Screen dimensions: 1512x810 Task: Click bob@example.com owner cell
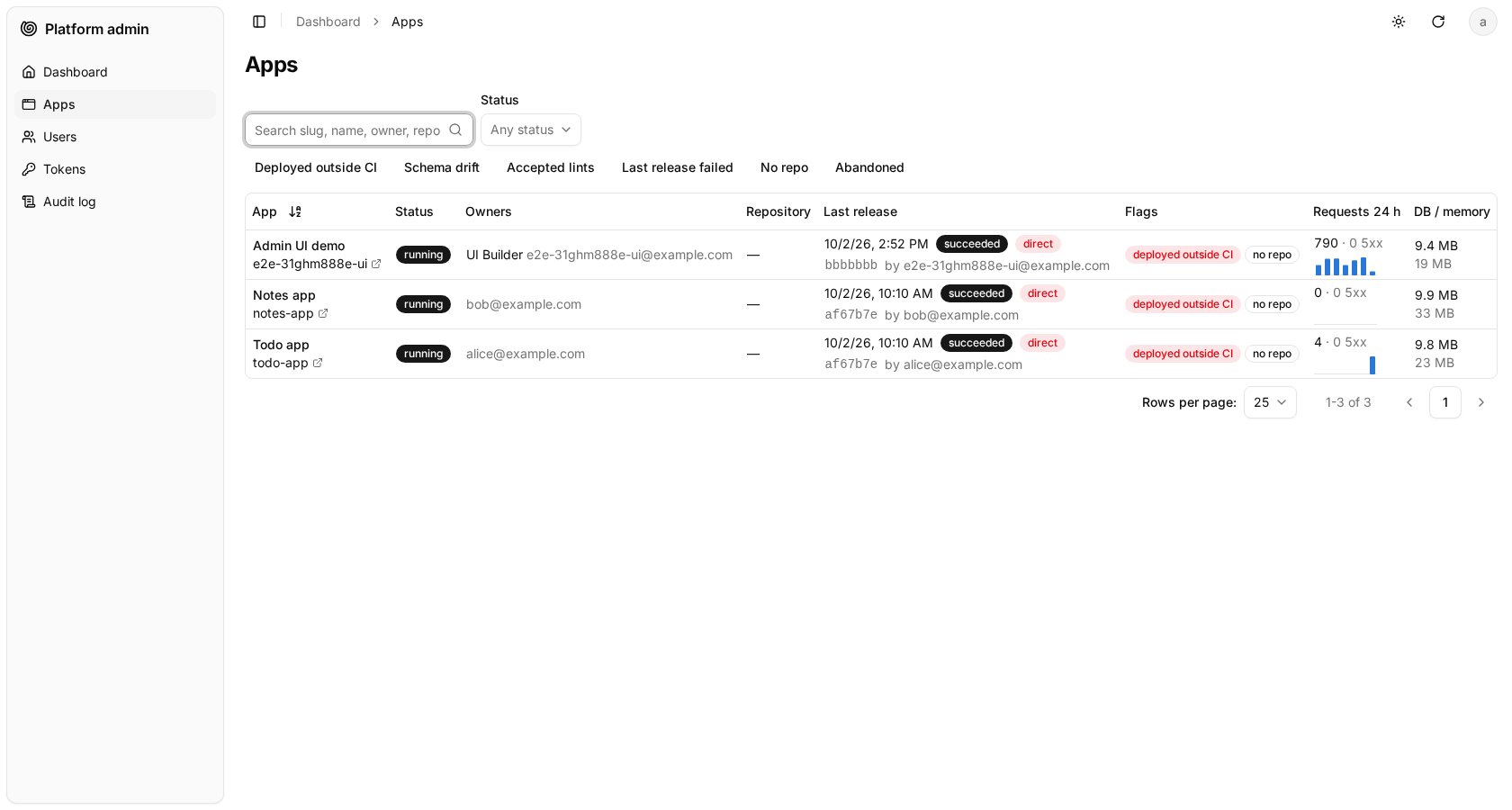point(524,304)
